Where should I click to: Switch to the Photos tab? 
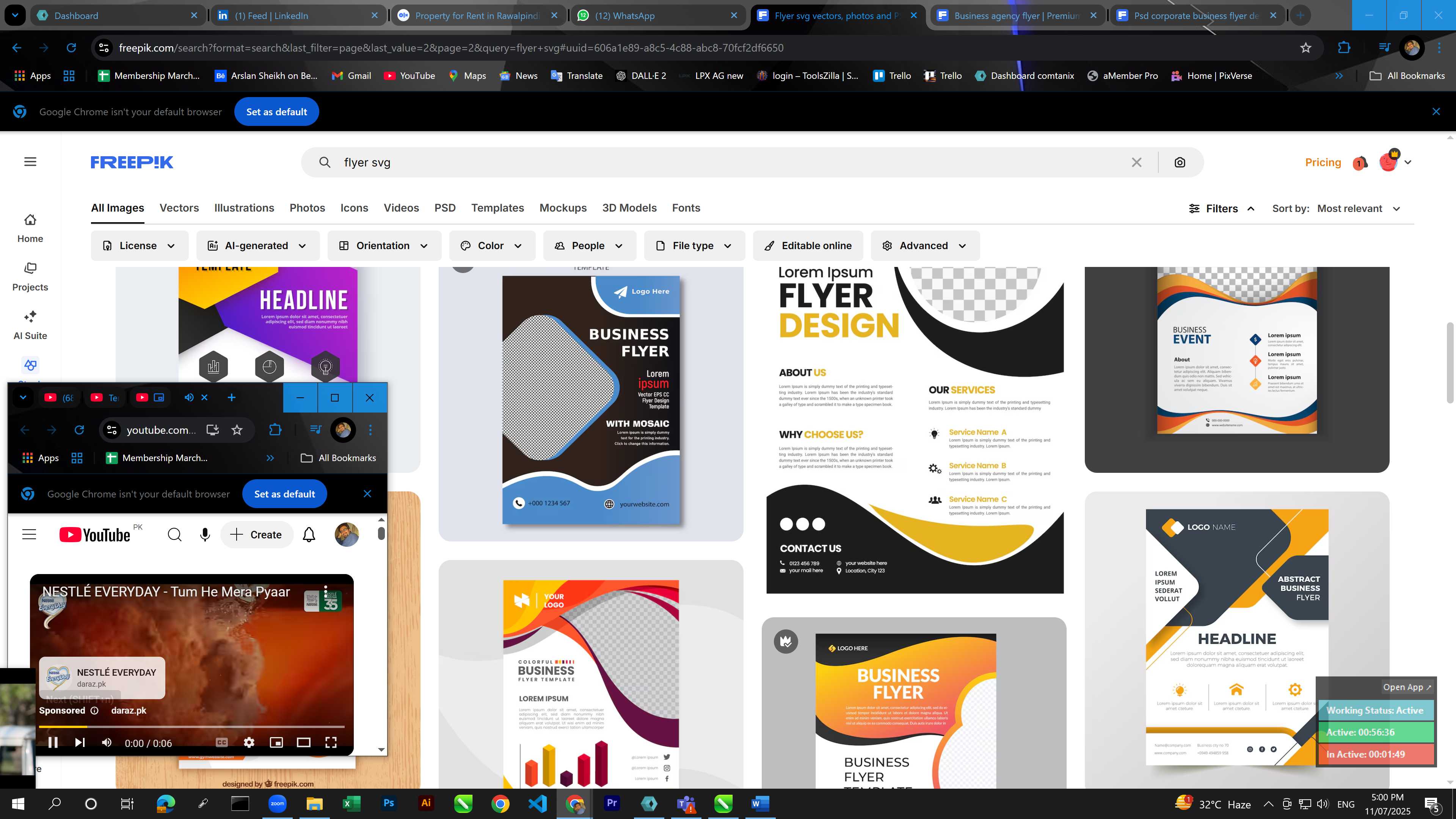tap(308, 208)
